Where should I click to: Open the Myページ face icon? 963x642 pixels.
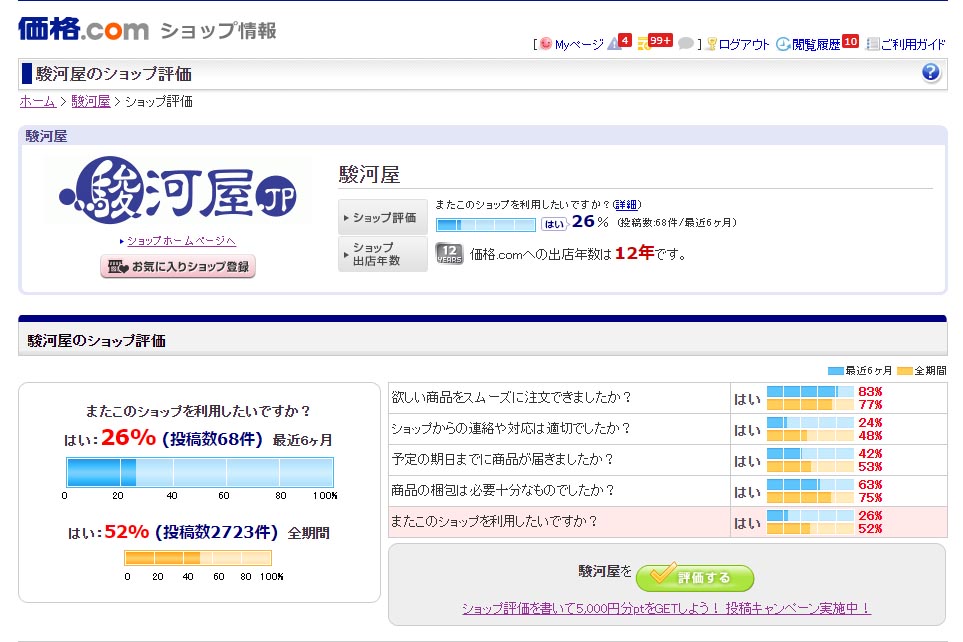click(x=546, y=44)
